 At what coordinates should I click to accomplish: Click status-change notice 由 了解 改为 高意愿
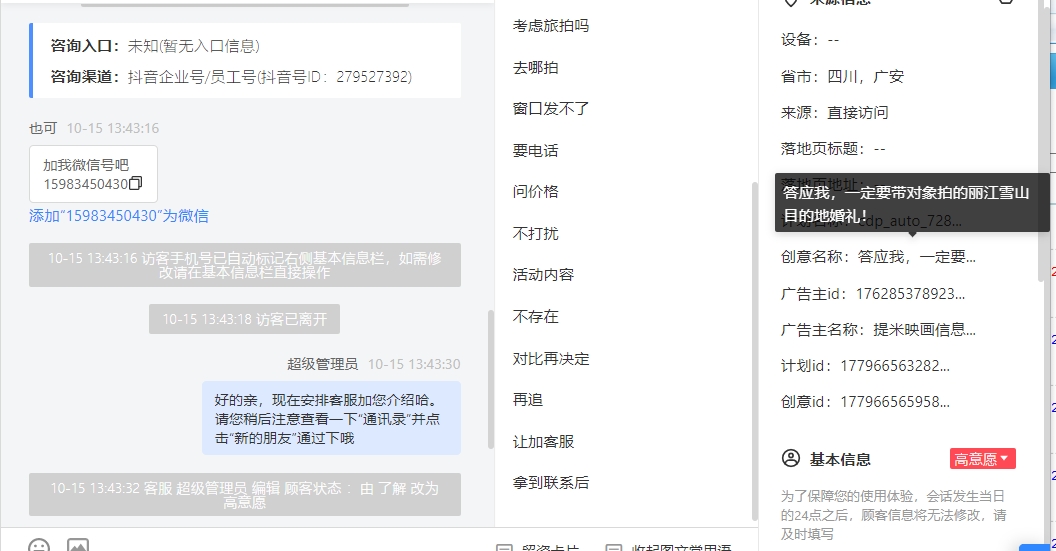click(244, 494)
